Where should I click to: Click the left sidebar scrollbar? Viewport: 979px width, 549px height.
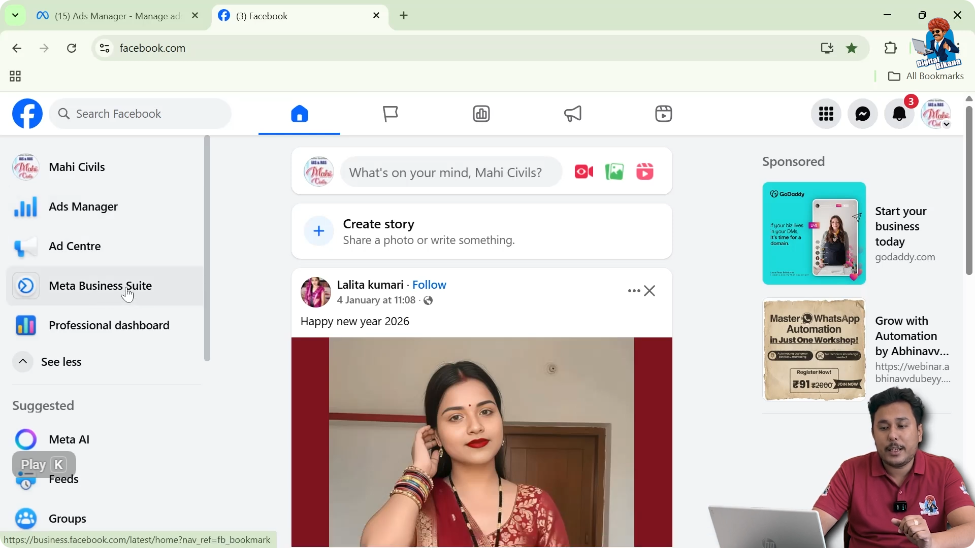207,249
